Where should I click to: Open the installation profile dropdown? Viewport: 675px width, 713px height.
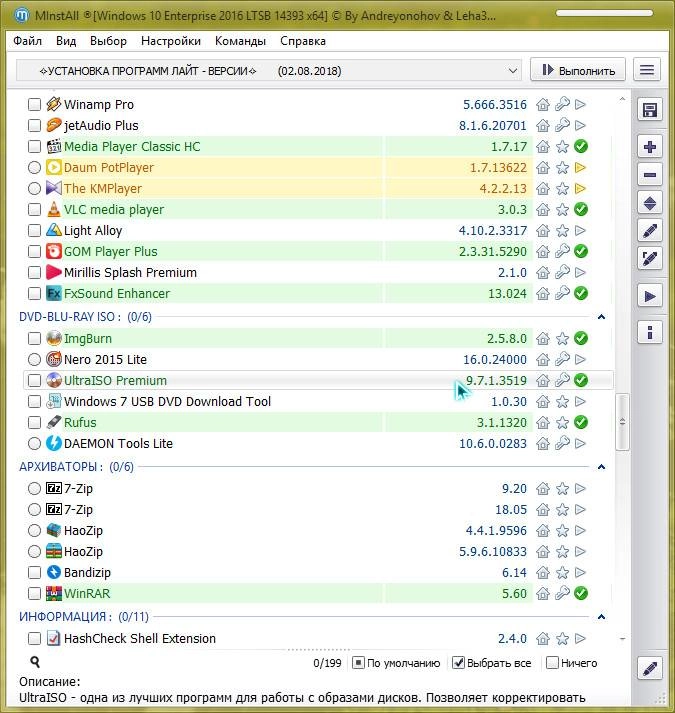pos(268,70)
